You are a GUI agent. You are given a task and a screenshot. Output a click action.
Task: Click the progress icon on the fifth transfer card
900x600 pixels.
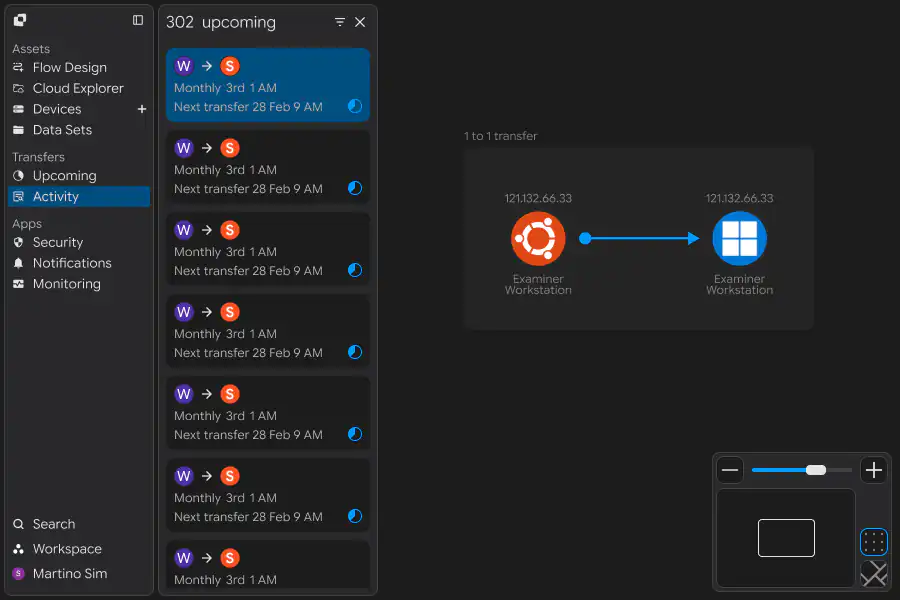click(x=355, y=435)
